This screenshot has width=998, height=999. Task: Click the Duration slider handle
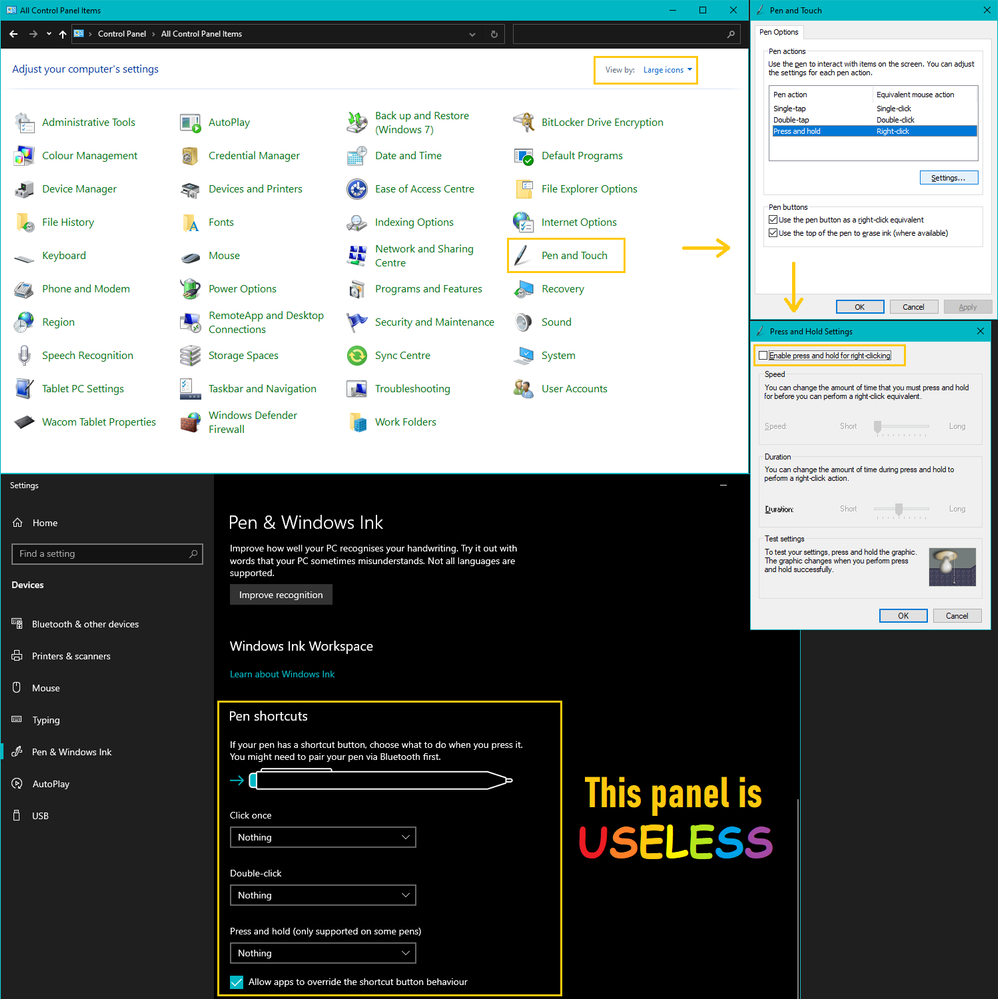tap(899, 509)
